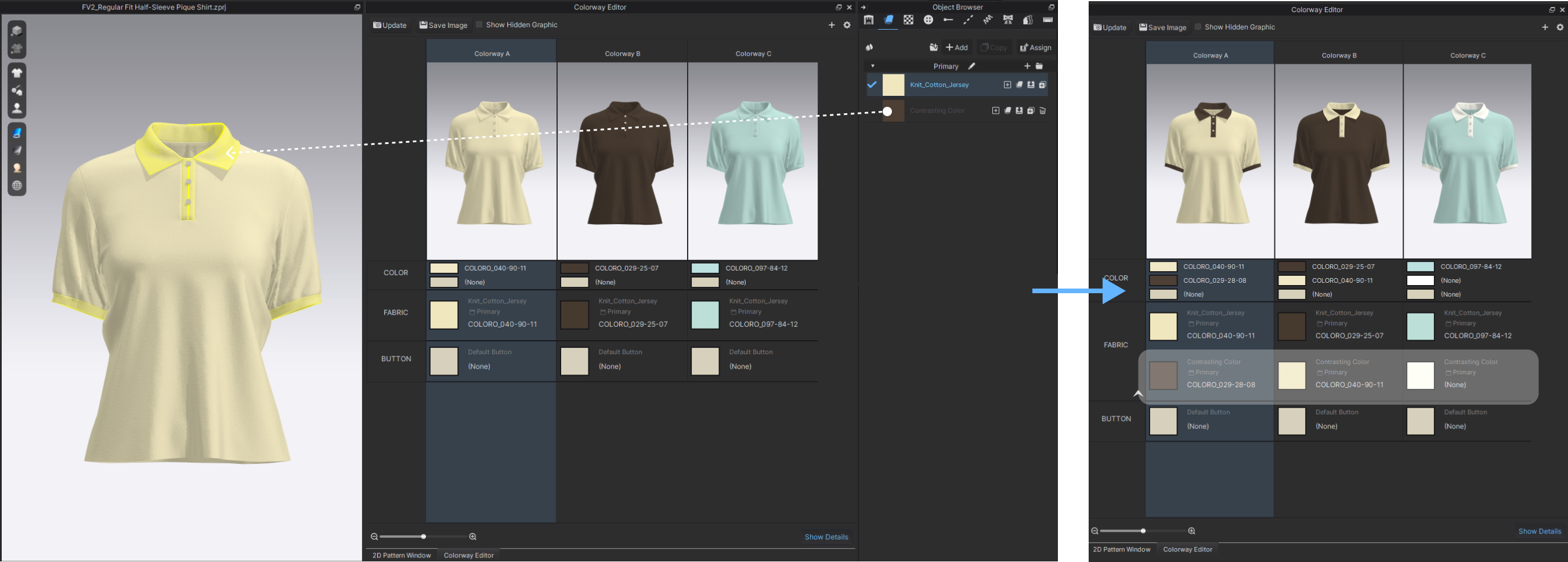The height and width of the screenshot is (562, 1568).
Task: Select the Colorway C header in the left editor
Action: coord(753,53)
